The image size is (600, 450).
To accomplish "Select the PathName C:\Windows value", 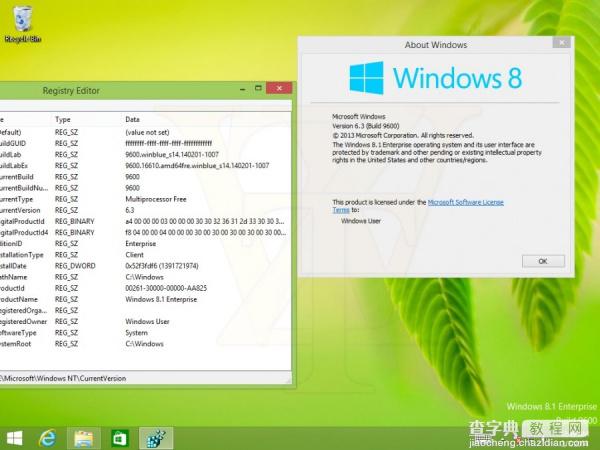I will tap(144, 277).
